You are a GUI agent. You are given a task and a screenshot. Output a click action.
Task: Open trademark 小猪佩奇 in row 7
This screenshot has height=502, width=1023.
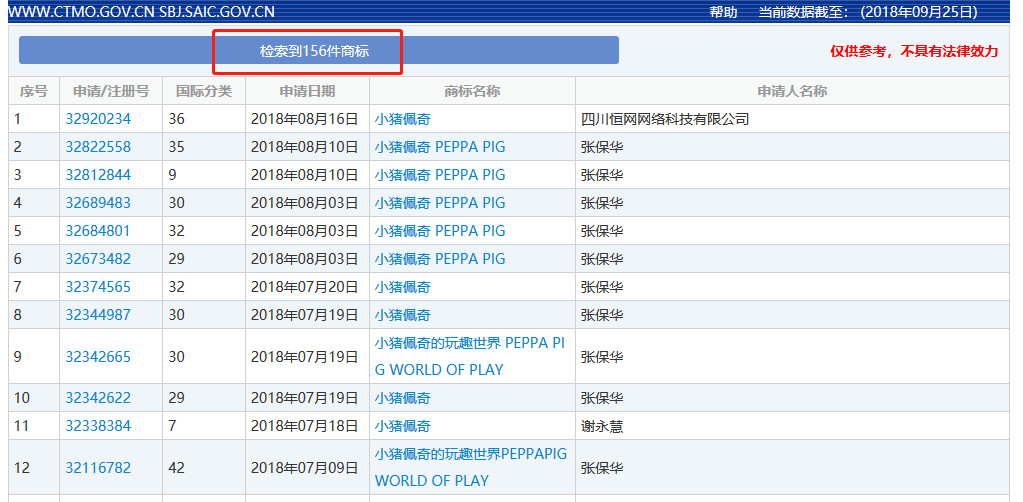pyautogui.click(x=403, y=287)
